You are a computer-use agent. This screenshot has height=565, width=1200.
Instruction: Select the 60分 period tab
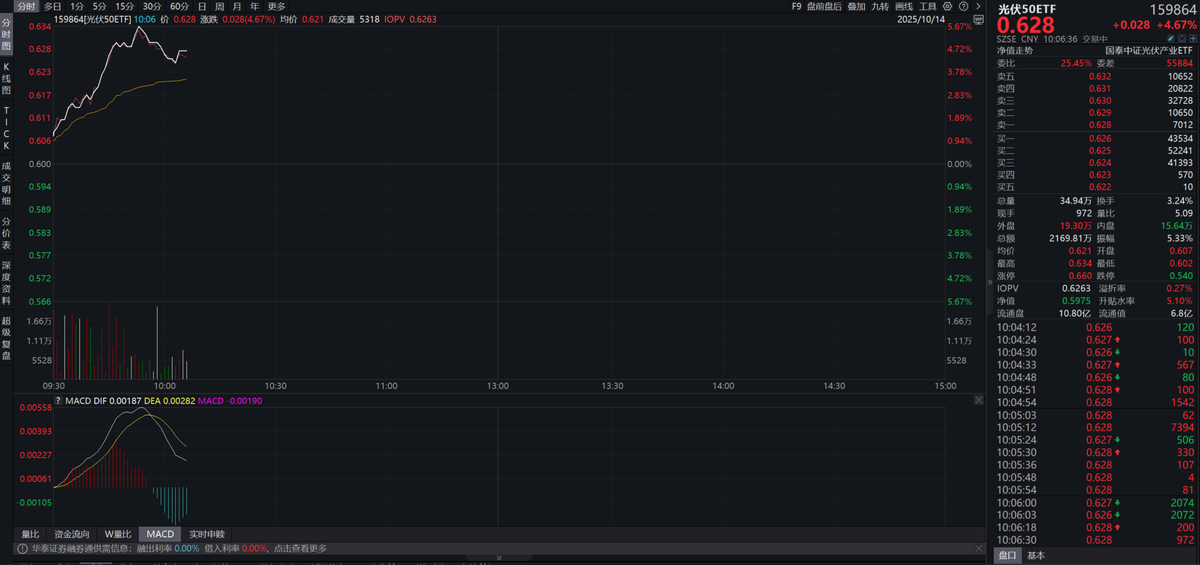coord(179,6)
